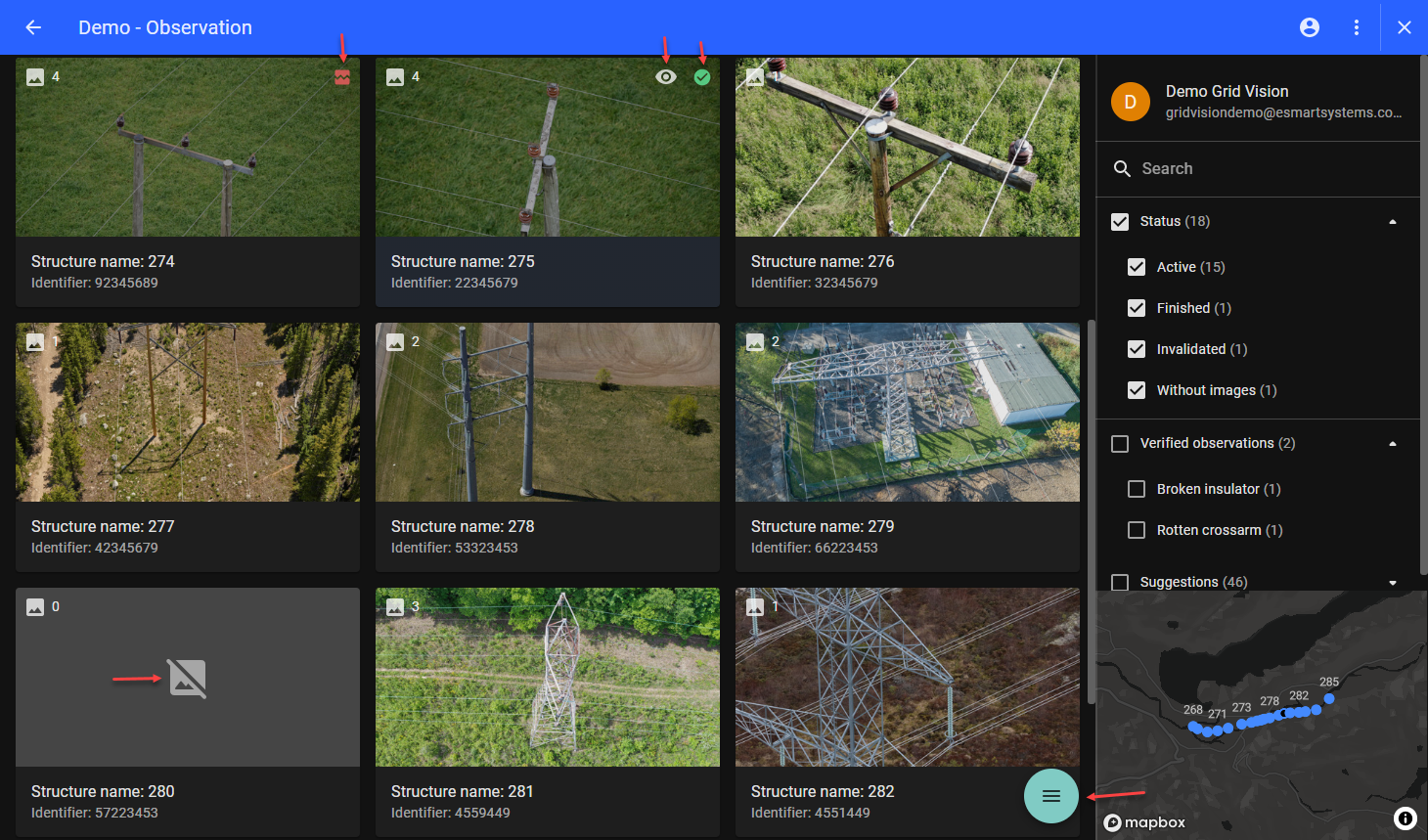Screen dimensions: 1428x840
Task: Open the Structure name: 279 card
Action: [907, 447]
